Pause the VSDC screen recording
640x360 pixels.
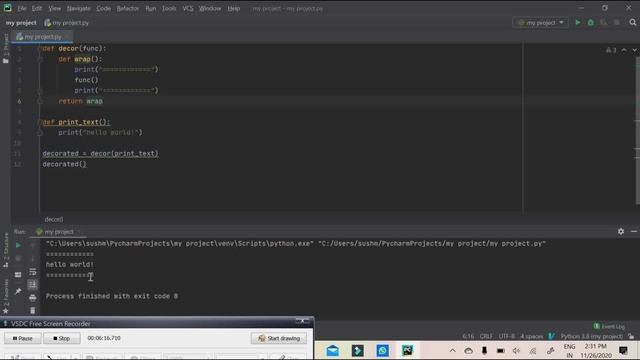[22, 338]
